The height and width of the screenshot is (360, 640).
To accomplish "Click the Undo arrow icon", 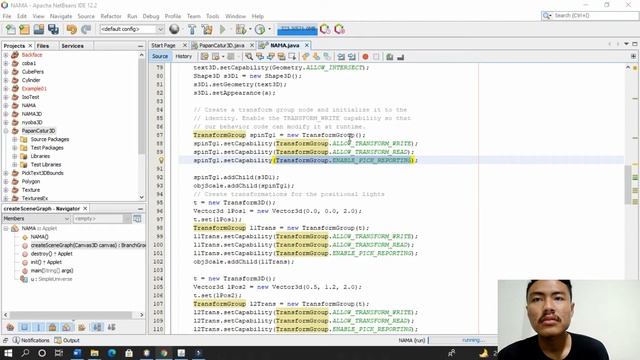I will pyautogui.click(x=72, y=29).
